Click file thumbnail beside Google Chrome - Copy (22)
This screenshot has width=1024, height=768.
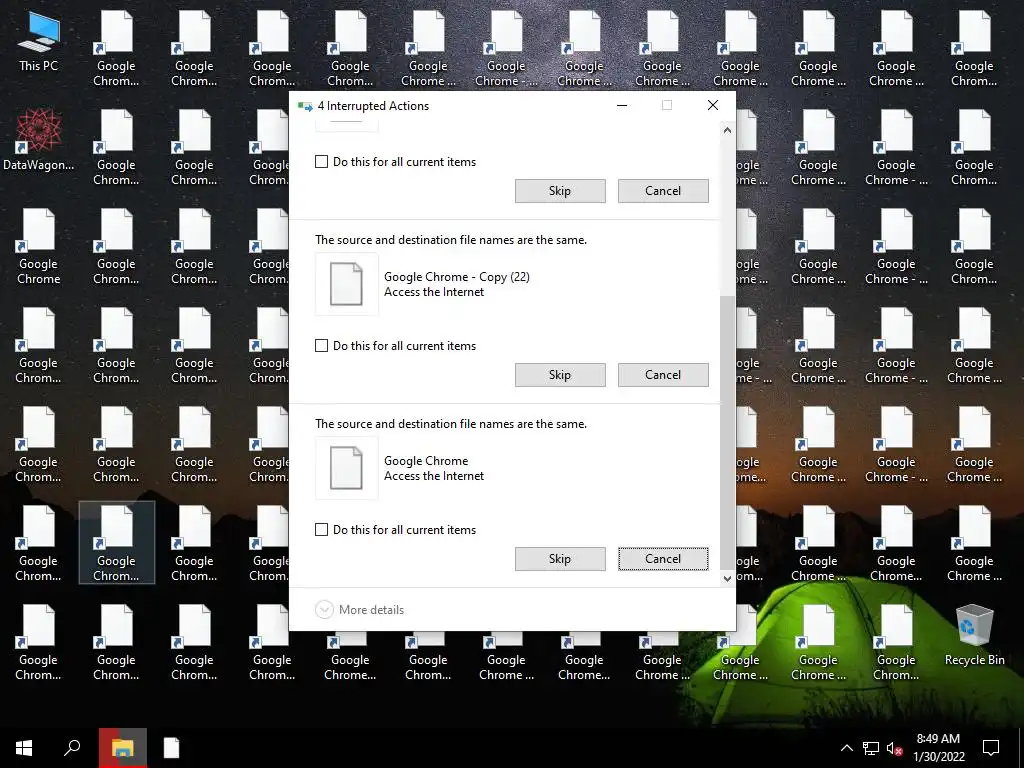(346, 284)
